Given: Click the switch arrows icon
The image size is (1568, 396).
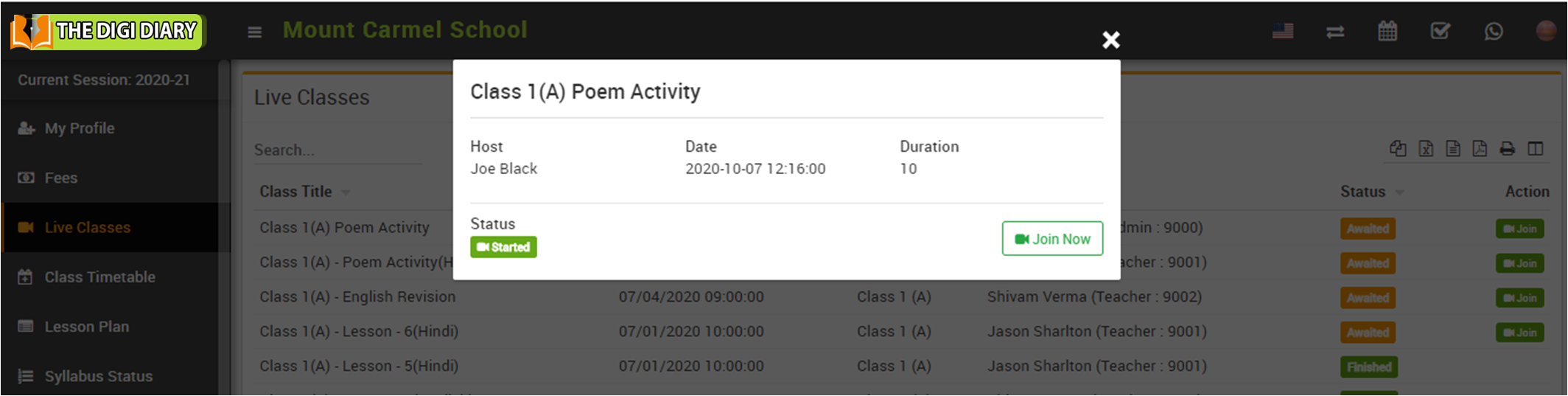Looking at the screenshot, I should pyautogui.click(x=1335, y=32).
